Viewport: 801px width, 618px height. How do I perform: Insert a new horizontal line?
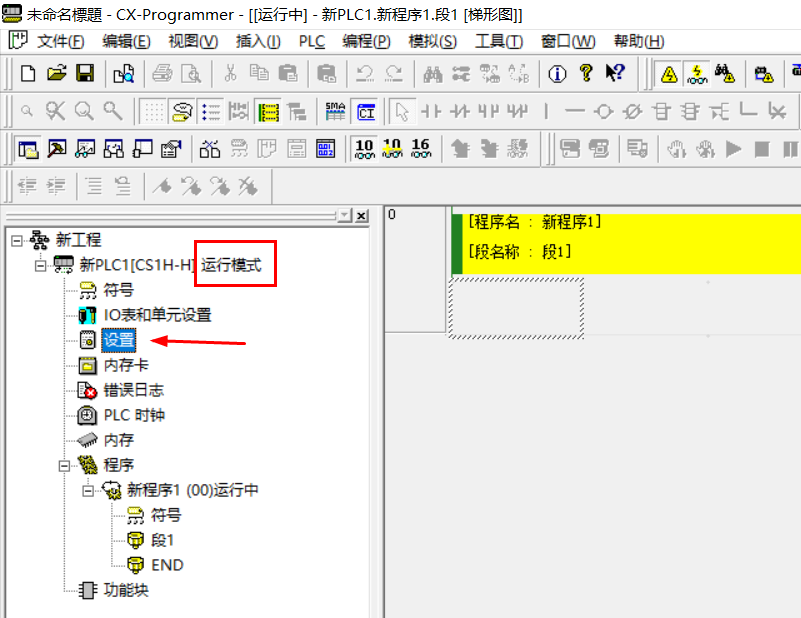575,111
